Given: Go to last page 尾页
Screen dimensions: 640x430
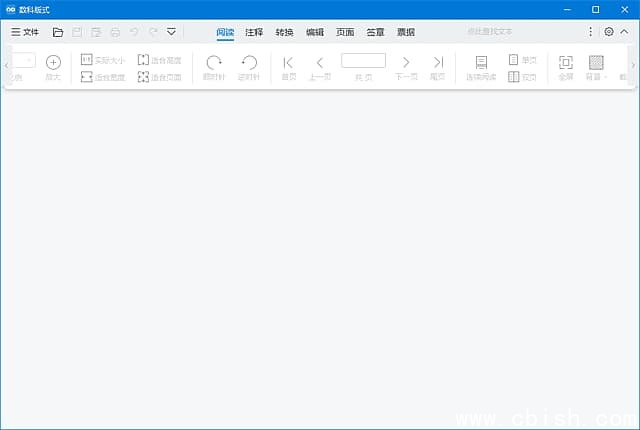Looking at the screenshot, I should (x=438, y=68).
